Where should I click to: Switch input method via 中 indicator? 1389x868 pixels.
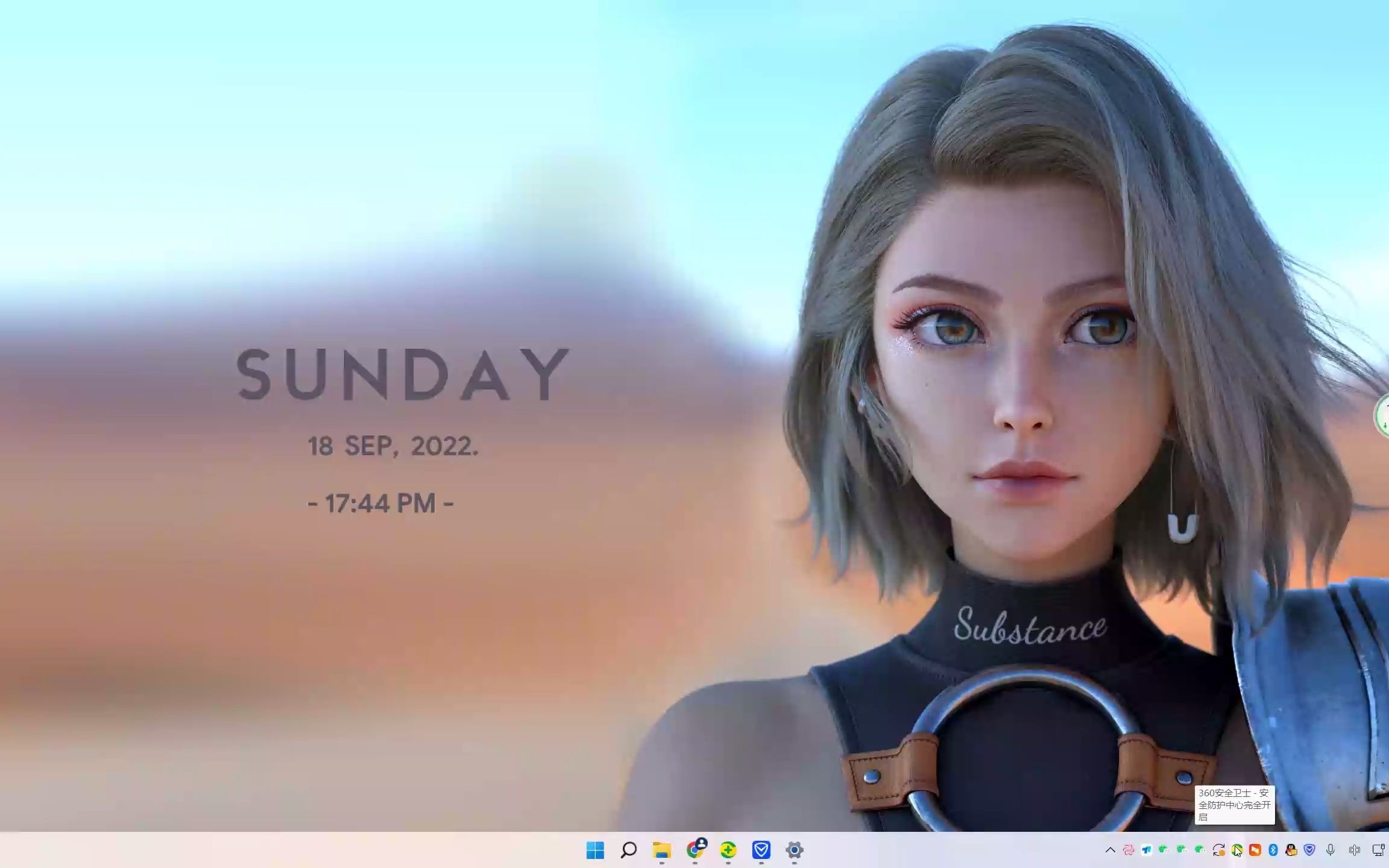(1355, 850)
